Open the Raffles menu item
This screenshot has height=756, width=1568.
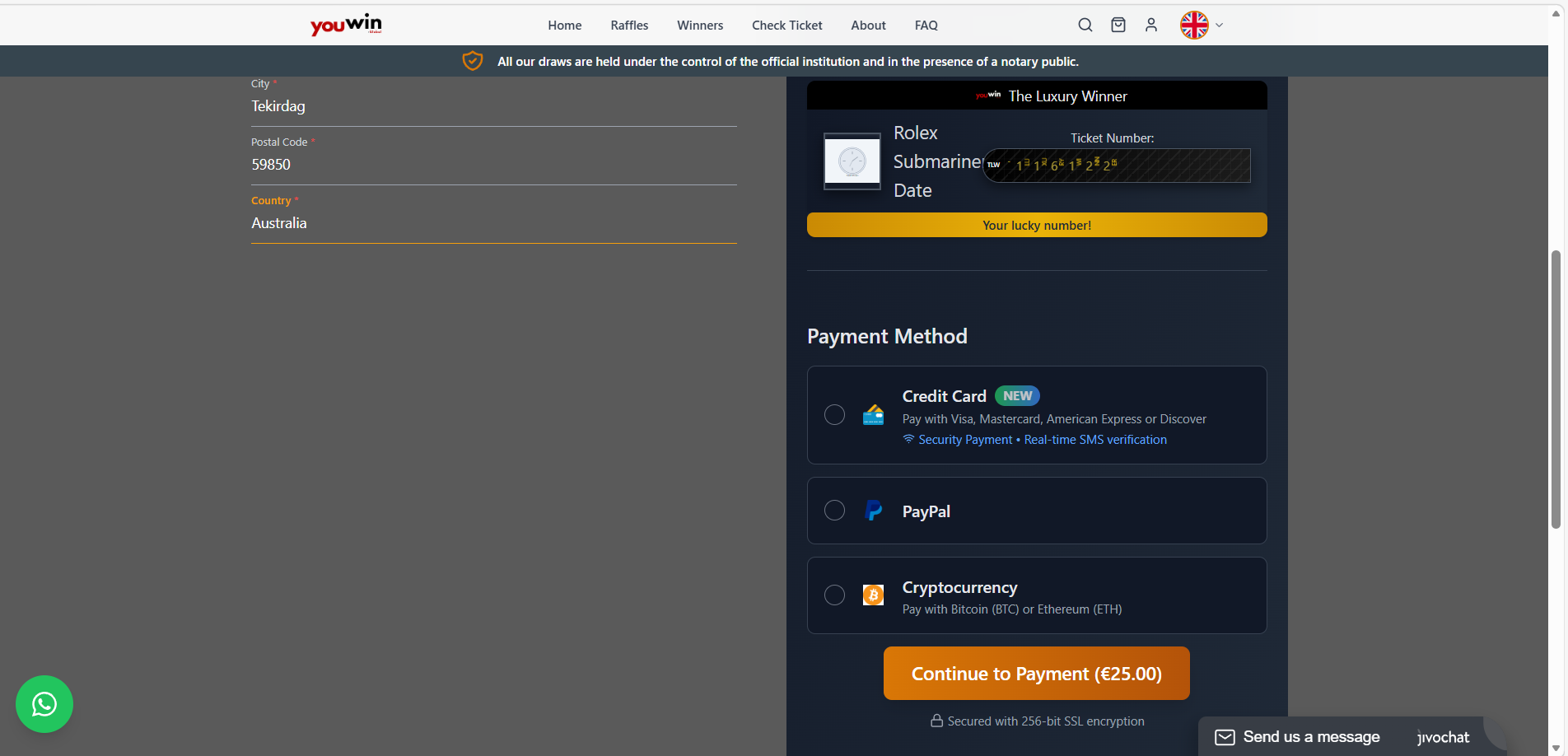(628, 25)
